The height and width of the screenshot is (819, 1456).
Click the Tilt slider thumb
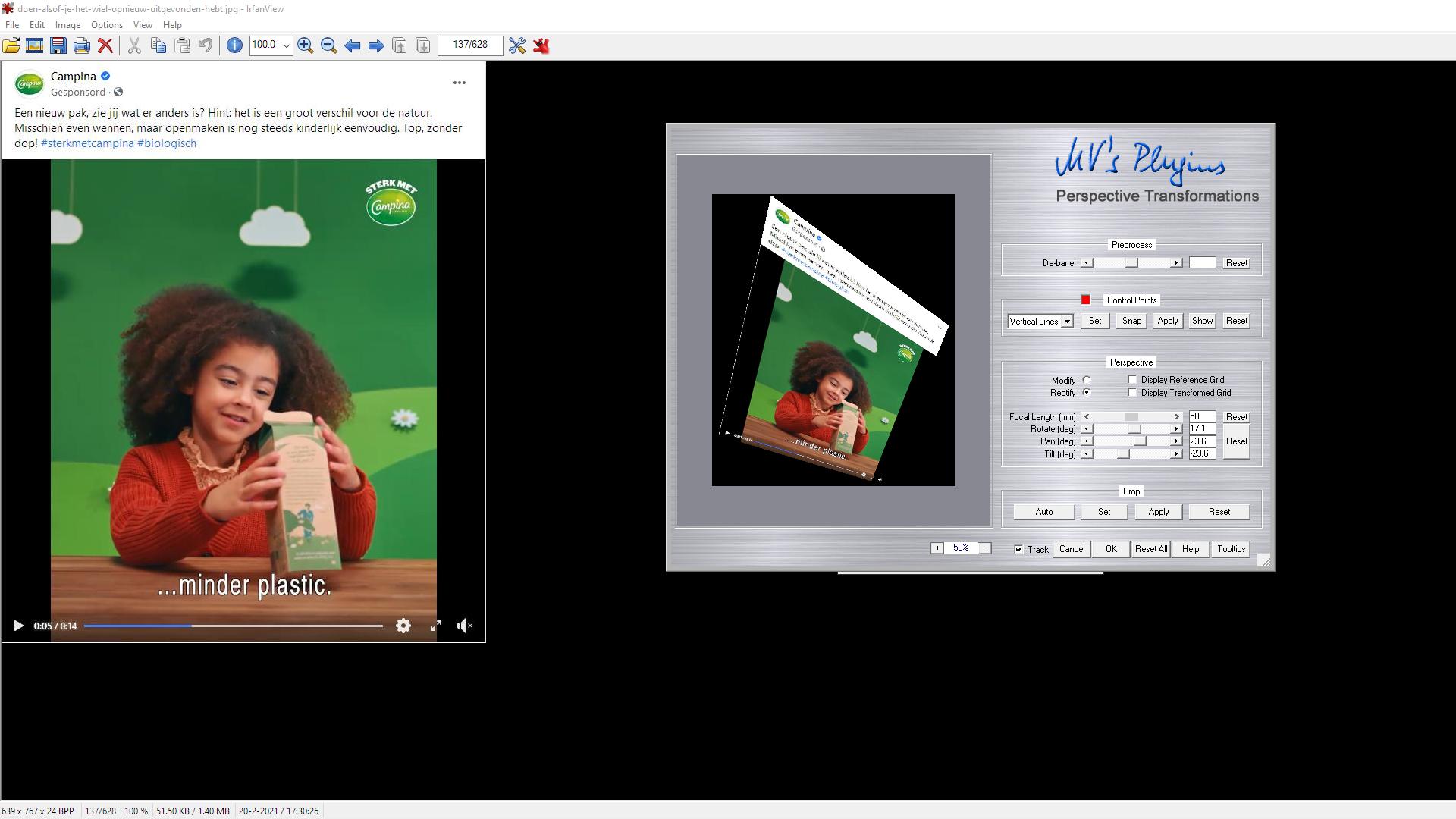(x=1123, y=453)
